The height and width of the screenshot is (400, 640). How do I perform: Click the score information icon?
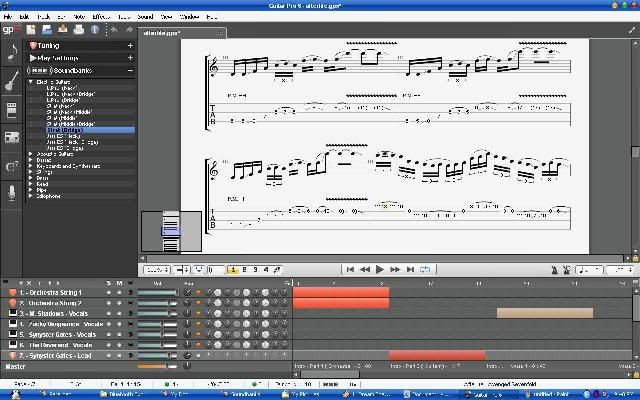95,29
